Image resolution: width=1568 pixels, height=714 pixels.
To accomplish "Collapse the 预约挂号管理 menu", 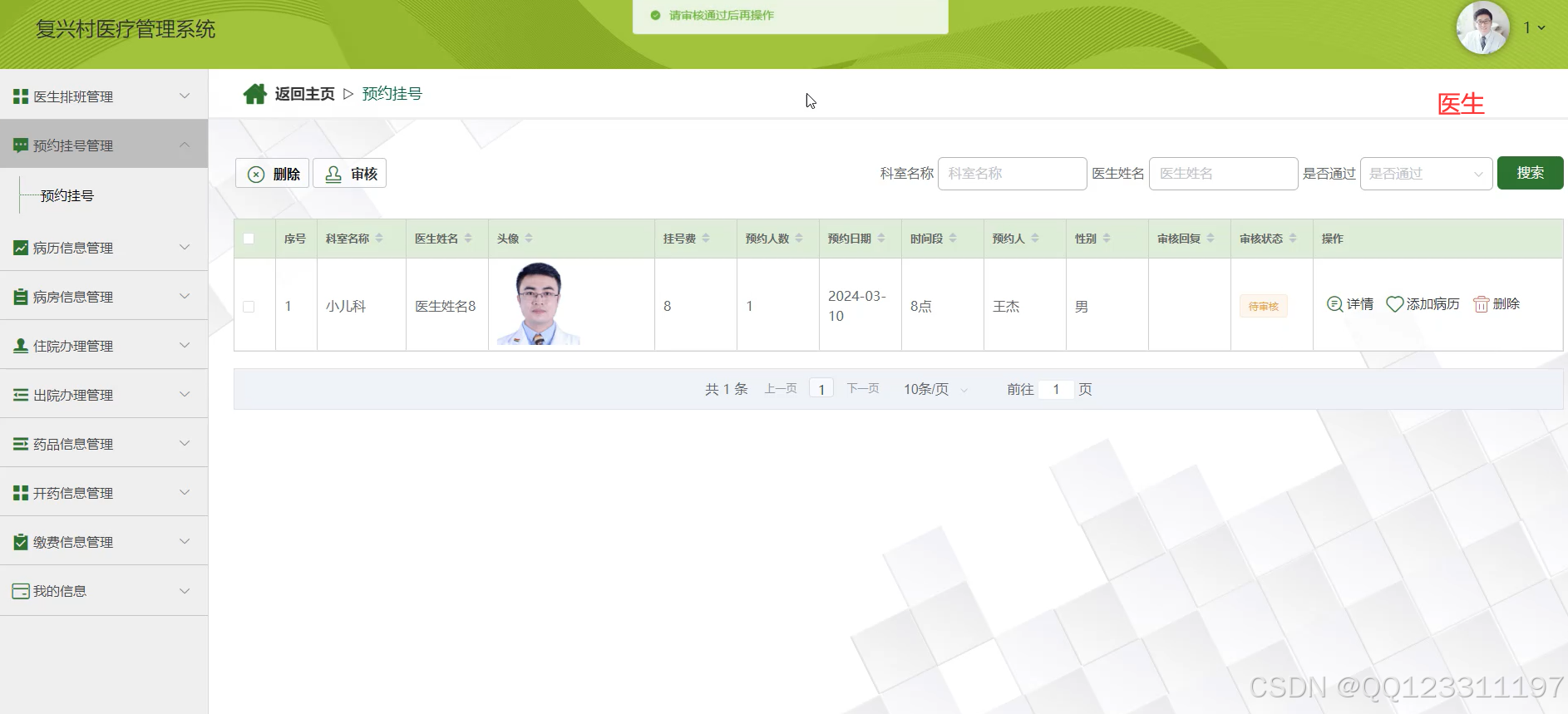I will click(x=185, y=145).
